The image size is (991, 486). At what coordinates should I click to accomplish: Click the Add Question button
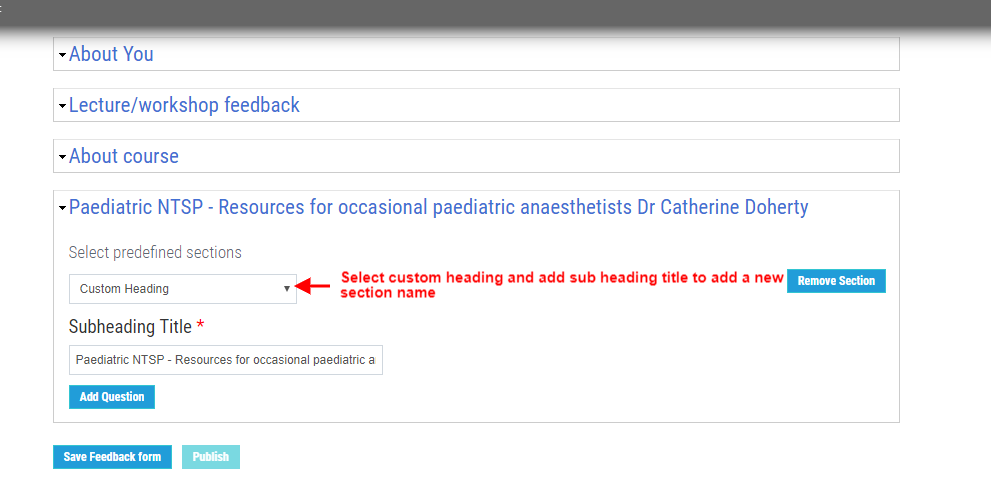(112, 397)
